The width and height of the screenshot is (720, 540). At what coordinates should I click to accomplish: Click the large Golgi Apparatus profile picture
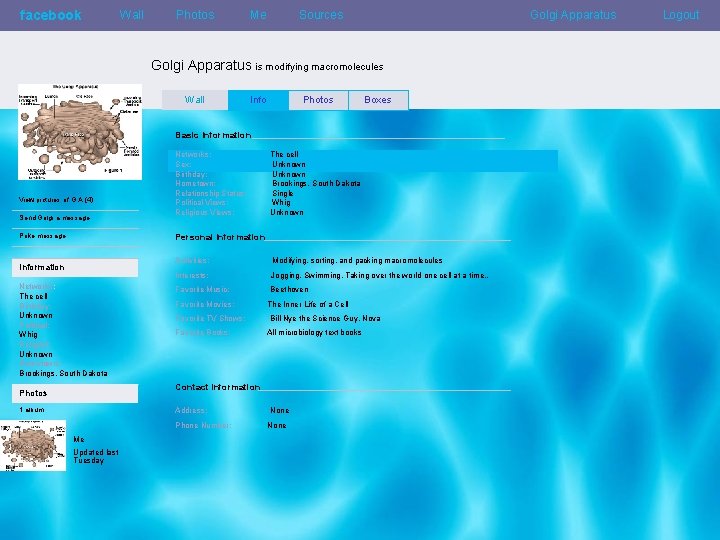coord(80,132)
